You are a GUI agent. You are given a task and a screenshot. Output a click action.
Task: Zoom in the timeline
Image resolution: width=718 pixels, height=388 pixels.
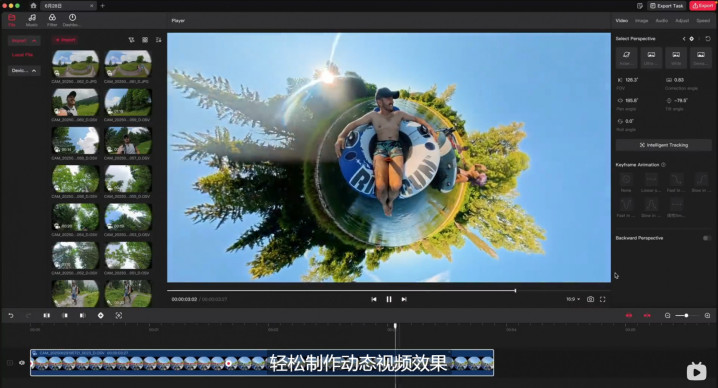point(707,316)
